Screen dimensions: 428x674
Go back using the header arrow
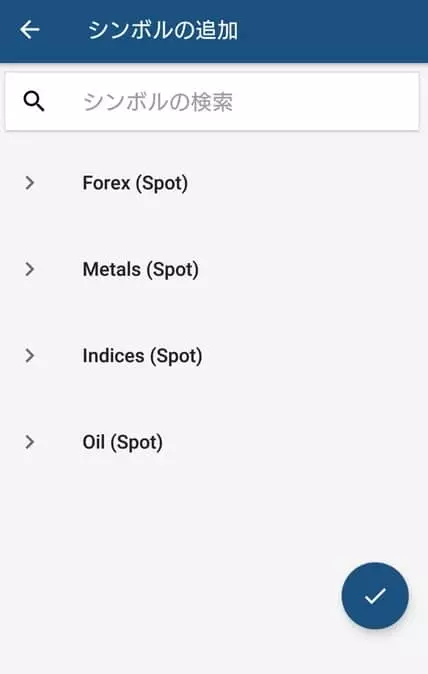tap(30, 30)
